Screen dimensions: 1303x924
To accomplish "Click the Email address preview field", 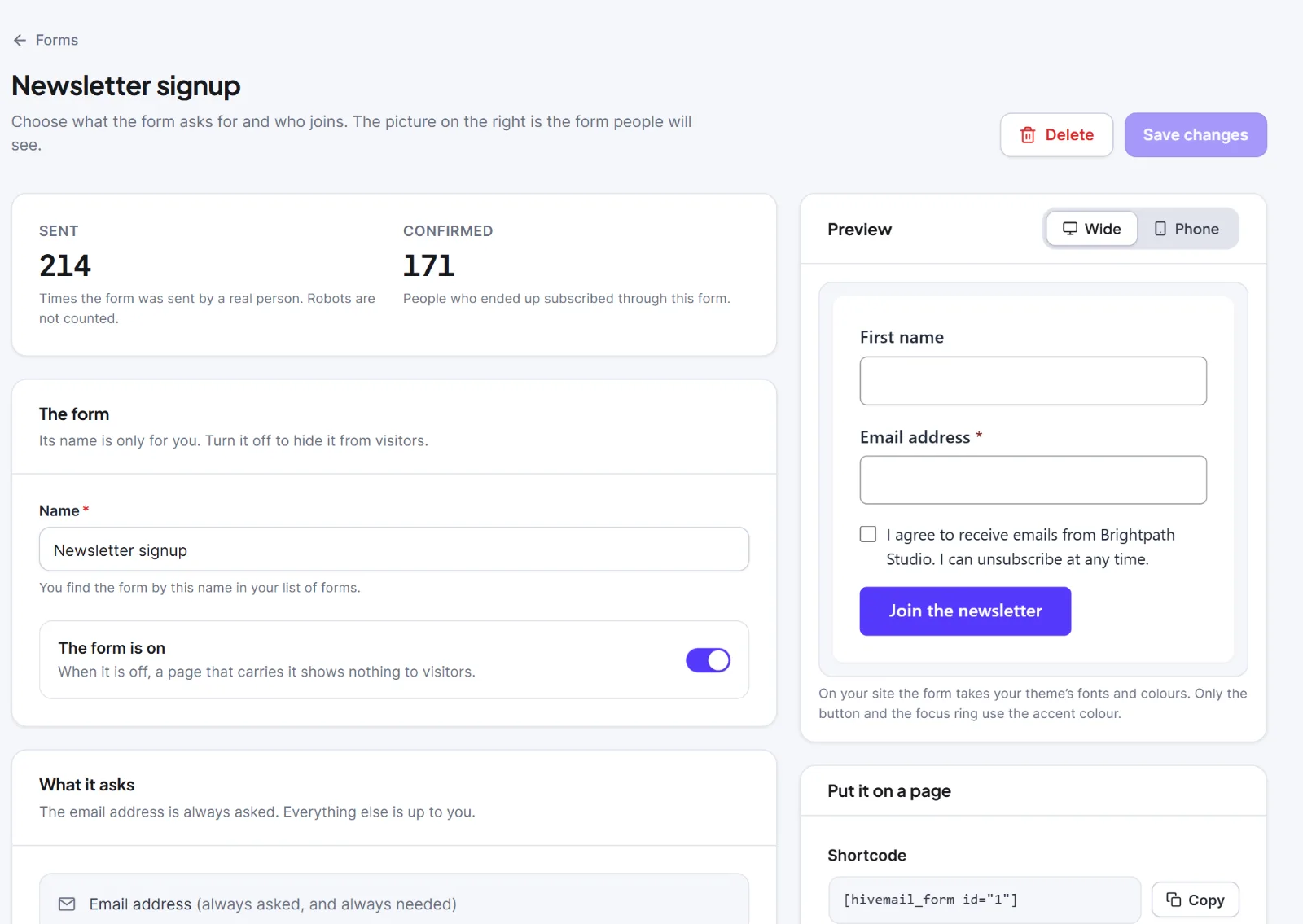I will coord(1033,480).
